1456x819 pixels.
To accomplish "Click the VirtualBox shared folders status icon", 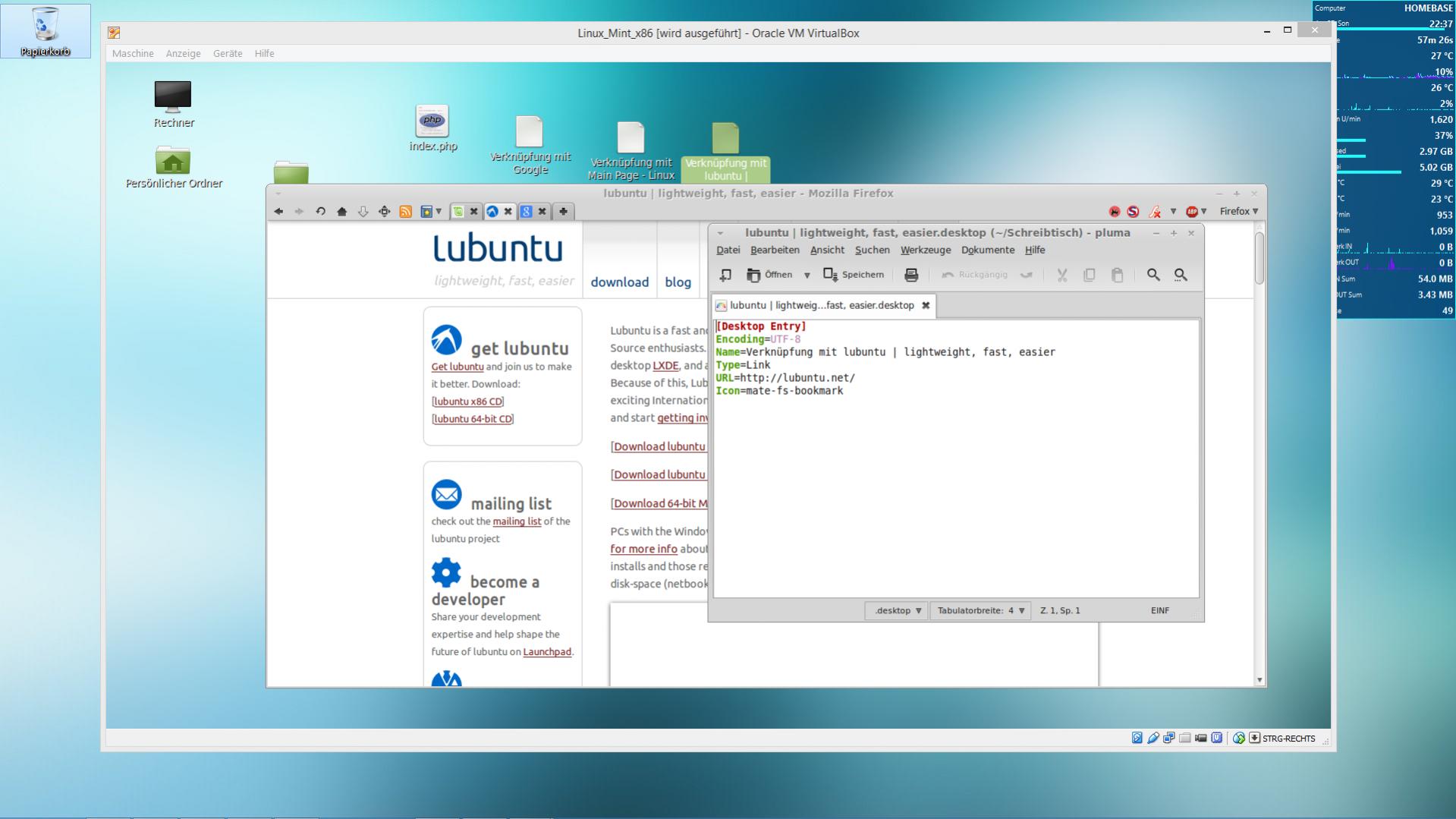I will tap(1184, 738).
